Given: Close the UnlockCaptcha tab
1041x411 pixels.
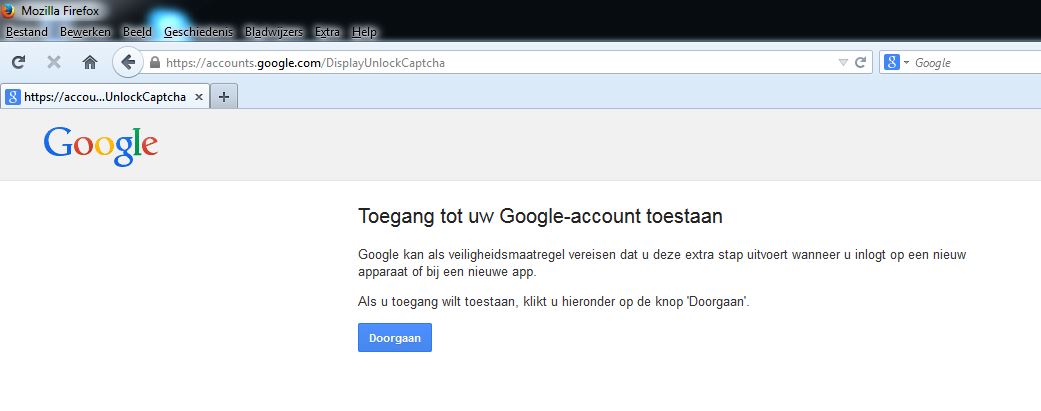Looking at the screenshot, I should 199,97.
